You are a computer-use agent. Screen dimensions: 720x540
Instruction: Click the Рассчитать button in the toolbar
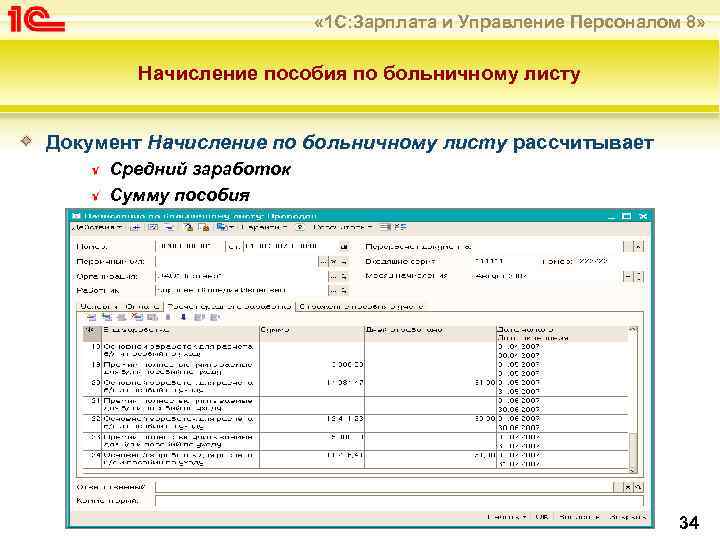343,227
